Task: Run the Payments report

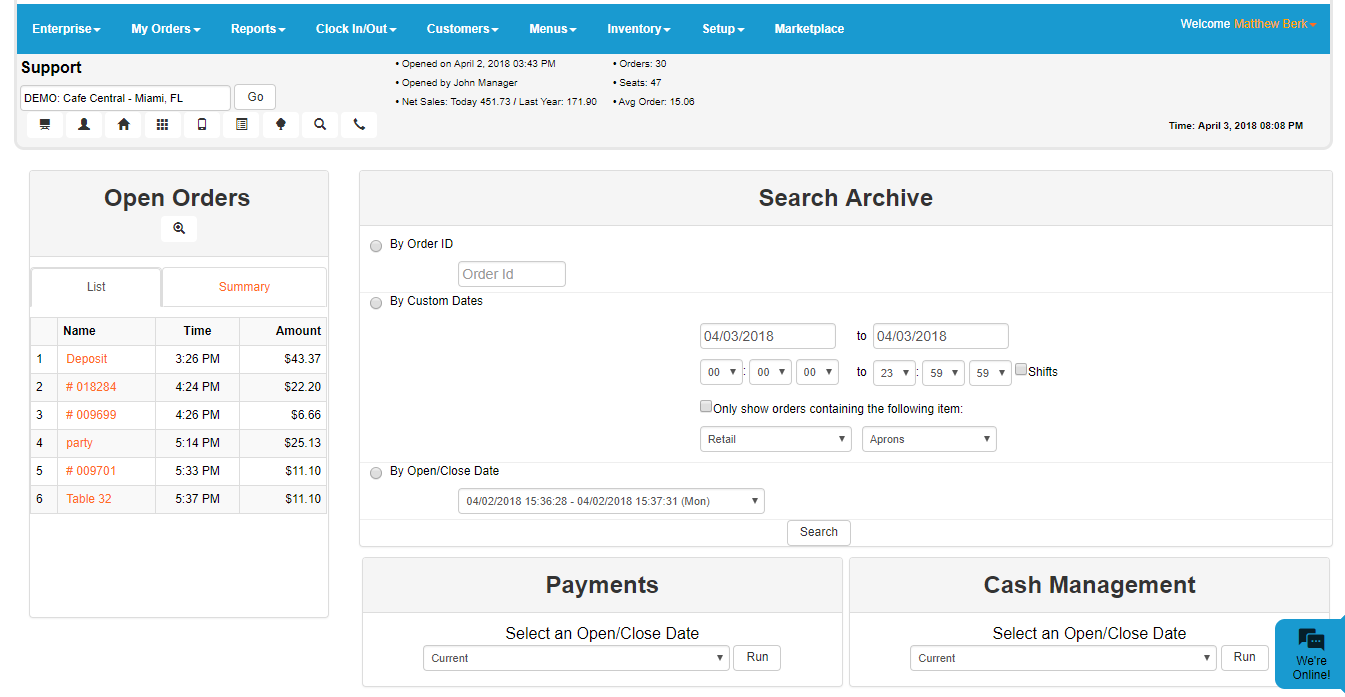Action: click(x=757, y=657)
